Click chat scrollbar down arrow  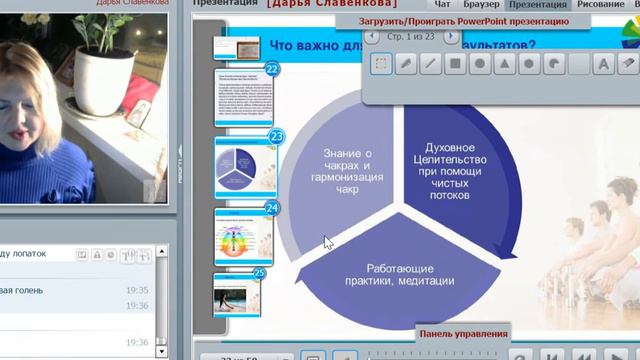pyautogui.click(x=162, y=351)
